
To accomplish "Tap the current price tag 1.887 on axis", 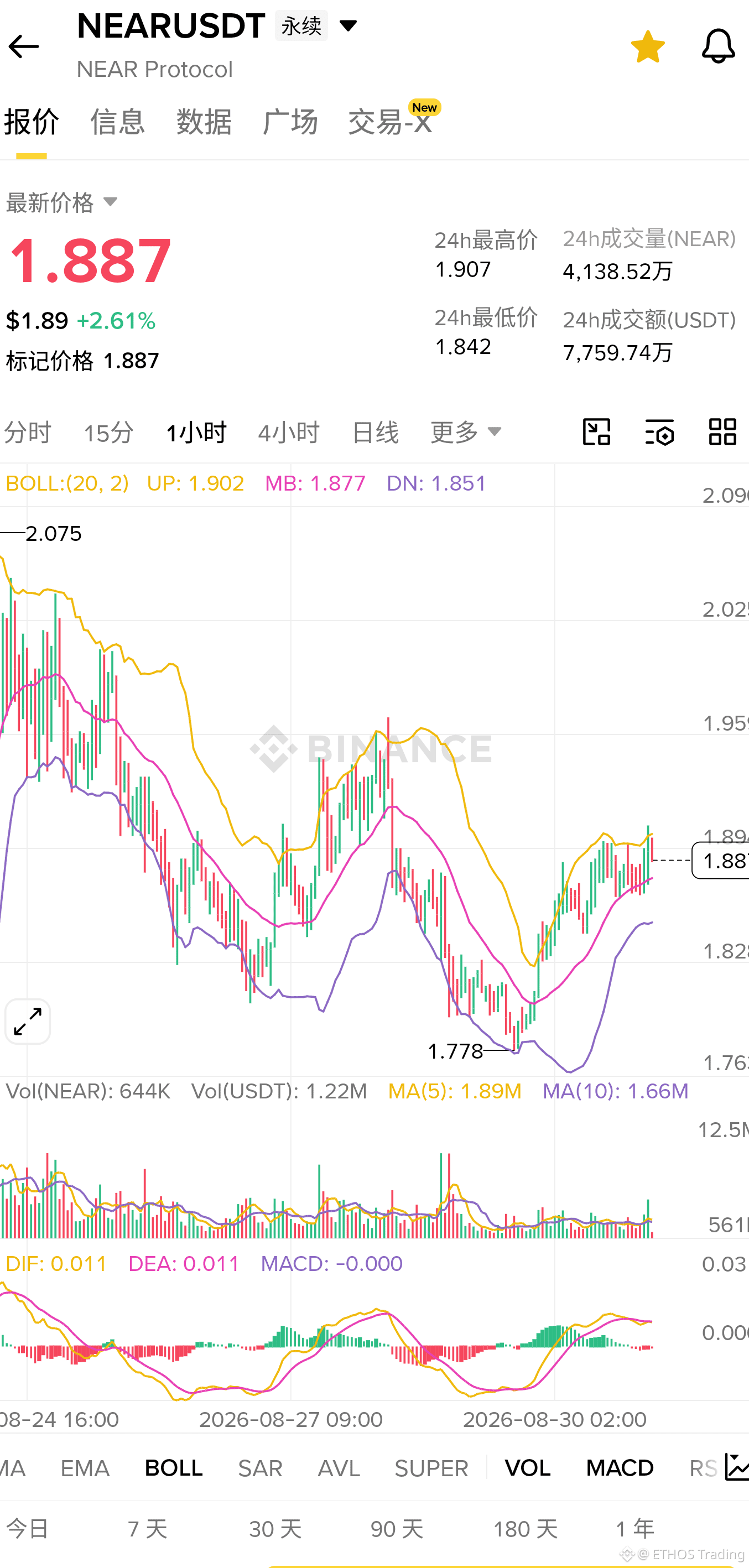I will click(x=721, y=861).
